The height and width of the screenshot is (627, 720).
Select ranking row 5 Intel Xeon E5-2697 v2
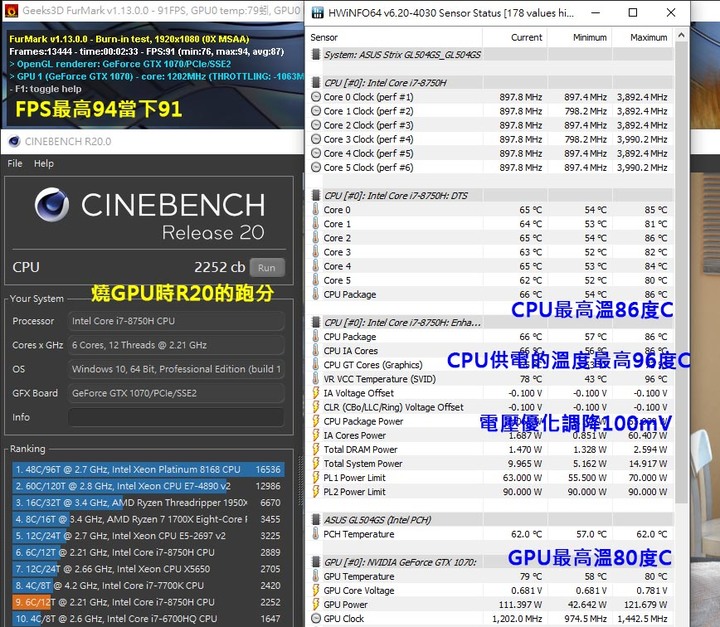pyautogui.click(x=148, y=536)
